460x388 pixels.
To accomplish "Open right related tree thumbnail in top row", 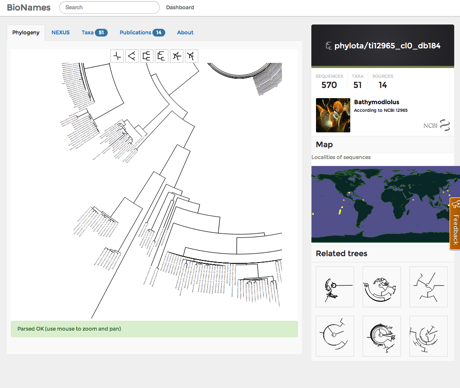I will (428, 287).
